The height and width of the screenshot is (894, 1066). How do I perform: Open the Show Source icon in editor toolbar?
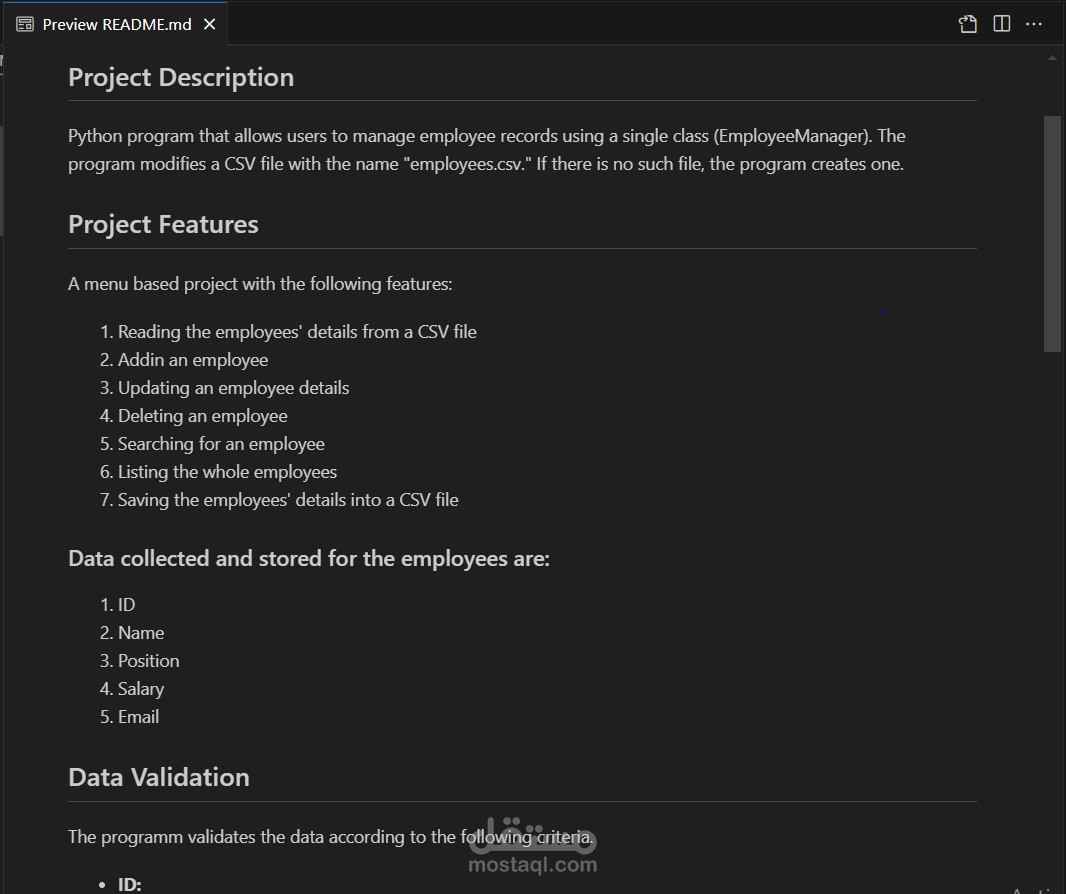coord(967,24)
